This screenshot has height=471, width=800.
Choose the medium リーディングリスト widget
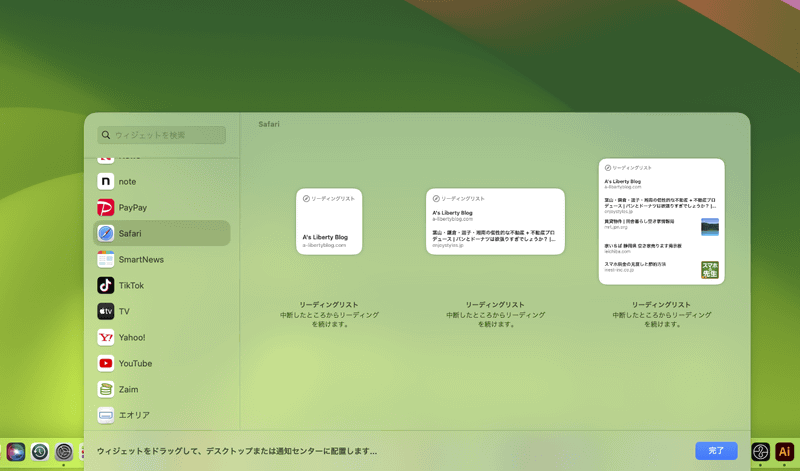point(495,221)
